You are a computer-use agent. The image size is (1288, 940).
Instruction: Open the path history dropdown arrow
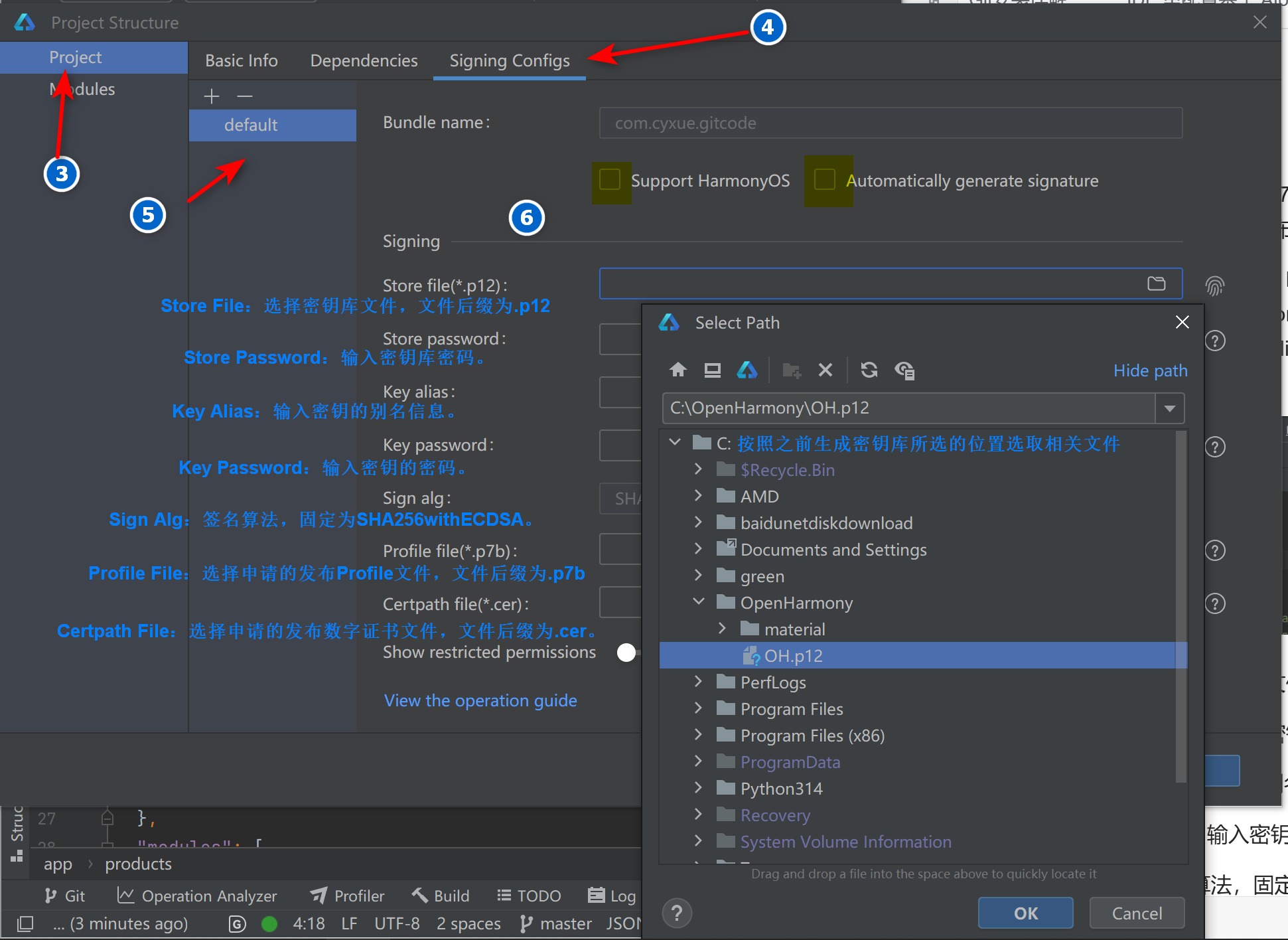(1169, 408)
